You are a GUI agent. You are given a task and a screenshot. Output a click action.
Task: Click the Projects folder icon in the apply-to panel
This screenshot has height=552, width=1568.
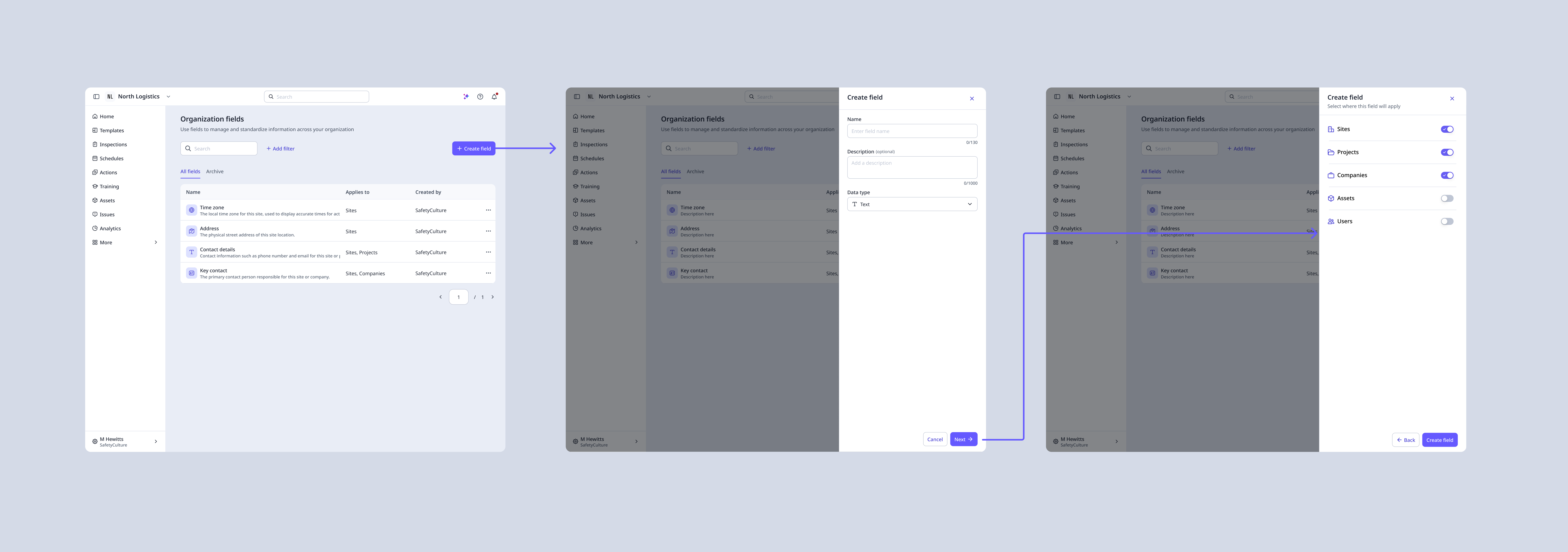coord(1331,152)
